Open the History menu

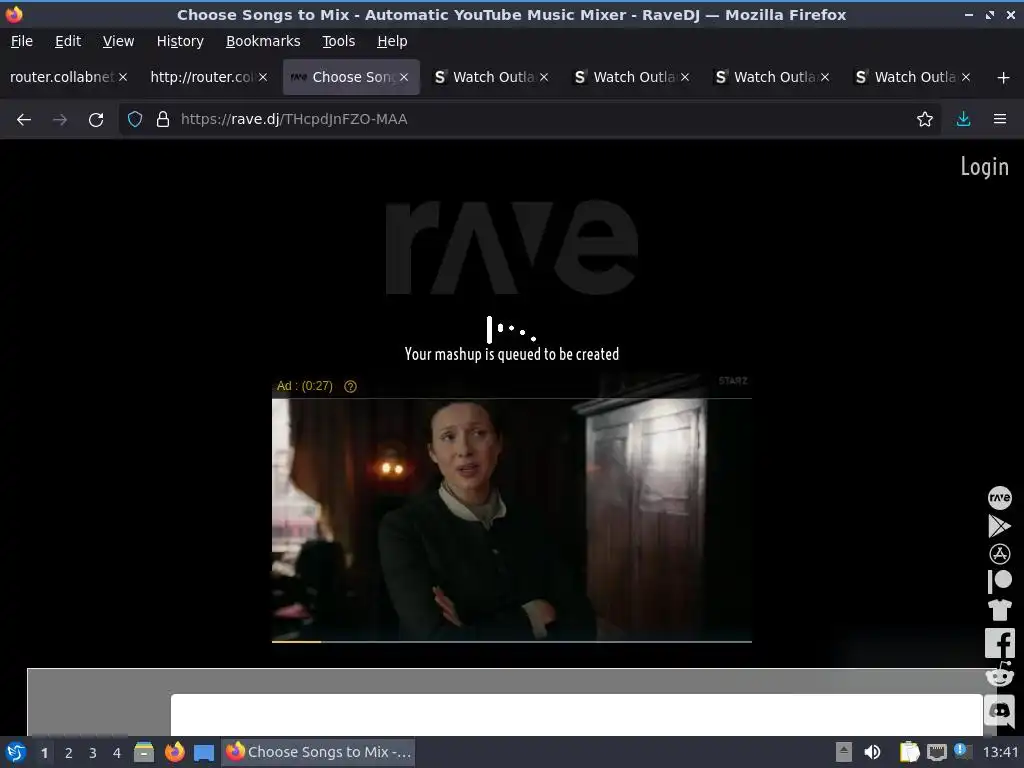(180, 41)
